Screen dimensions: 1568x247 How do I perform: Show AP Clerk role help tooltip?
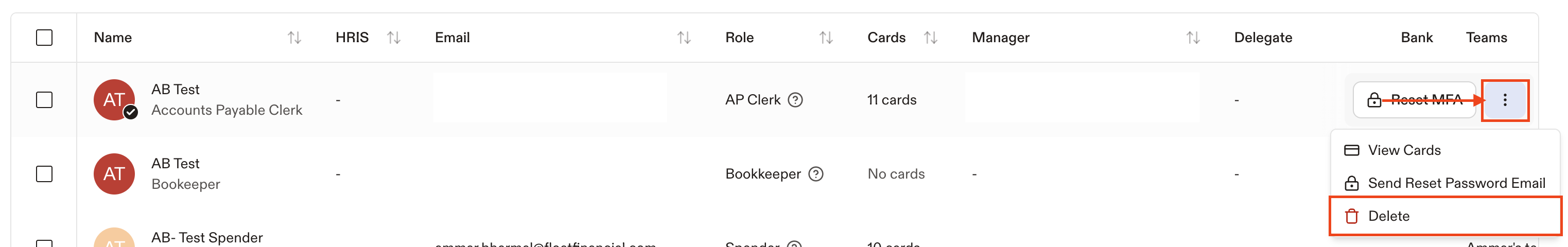795,100
